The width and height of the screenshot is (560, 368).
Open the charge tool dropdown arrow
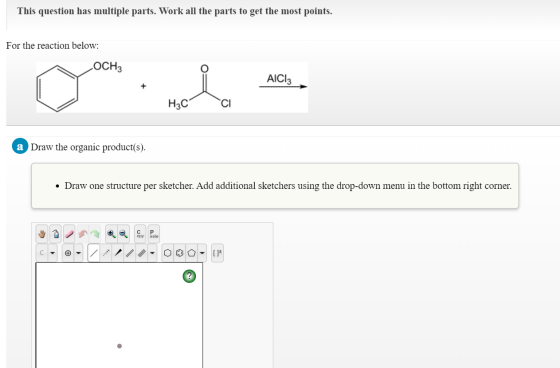coord(79,253)
